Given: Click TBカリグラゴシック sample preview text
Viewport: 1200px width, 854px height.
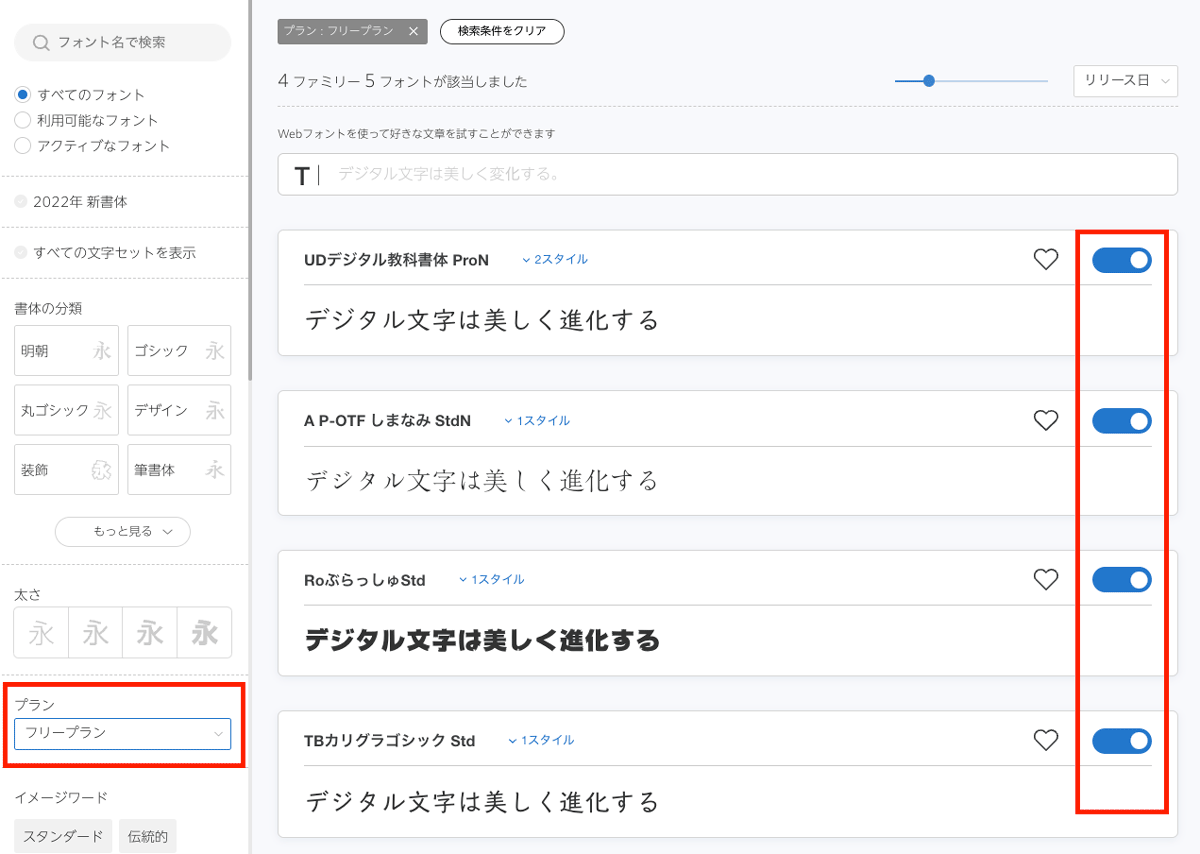Looking at the screenshot, I should click(482, 801).
